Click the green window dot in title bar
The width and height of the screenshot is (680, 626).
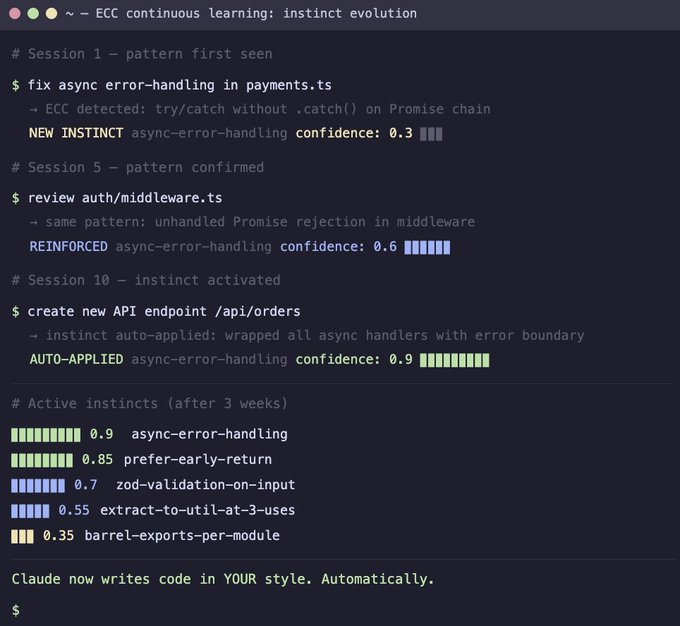click(33, 14)
